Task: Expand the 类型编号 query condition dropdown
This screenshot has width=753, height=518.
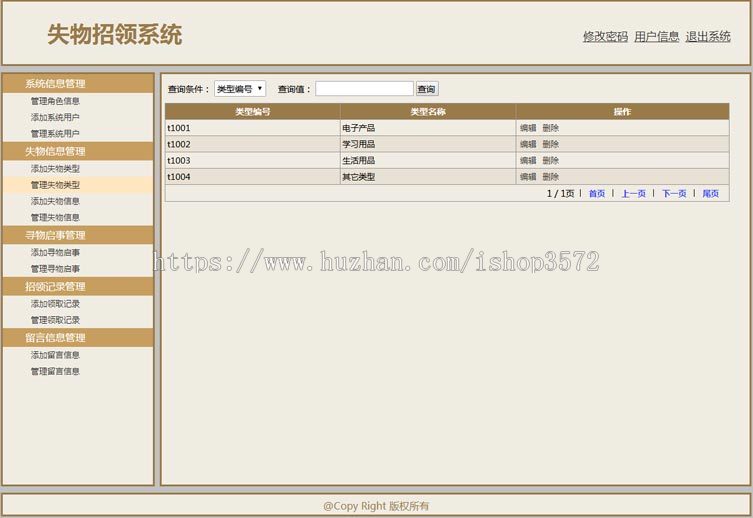Action: pyautogui.click(x=240, y=89)
